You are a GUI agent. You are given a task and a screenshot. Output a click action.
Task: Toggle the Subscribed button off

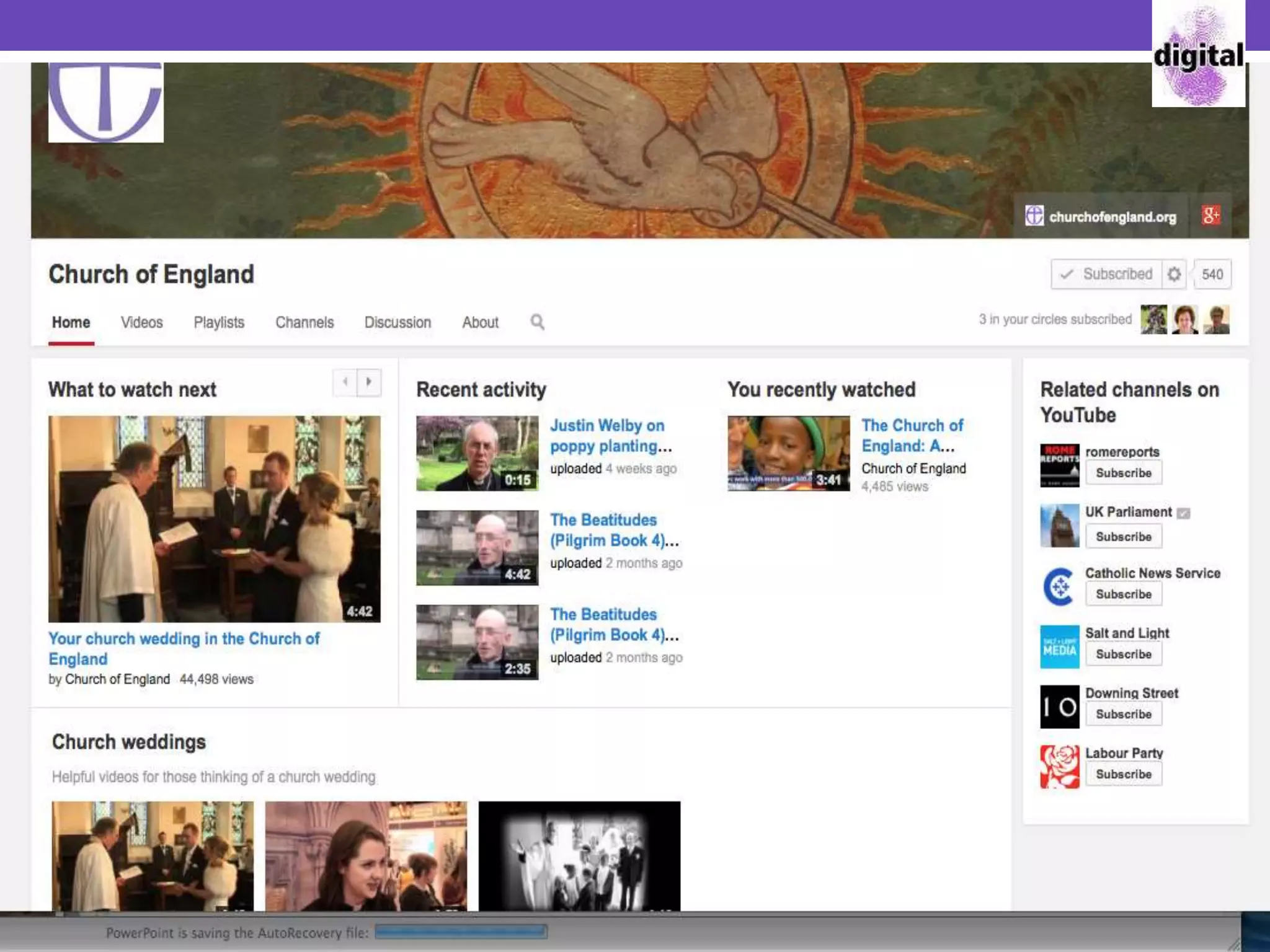click(x=1106, y=274)
